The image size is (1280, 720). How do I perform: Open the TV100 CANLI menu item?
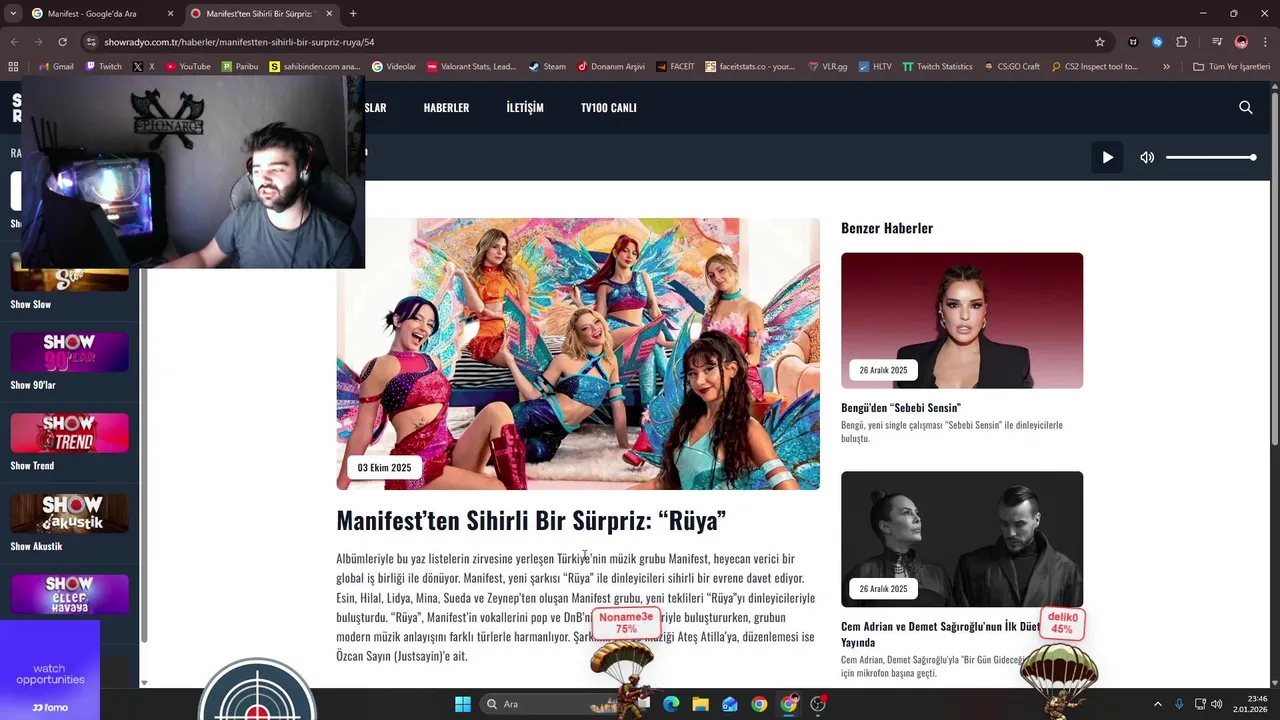[608, 107]
